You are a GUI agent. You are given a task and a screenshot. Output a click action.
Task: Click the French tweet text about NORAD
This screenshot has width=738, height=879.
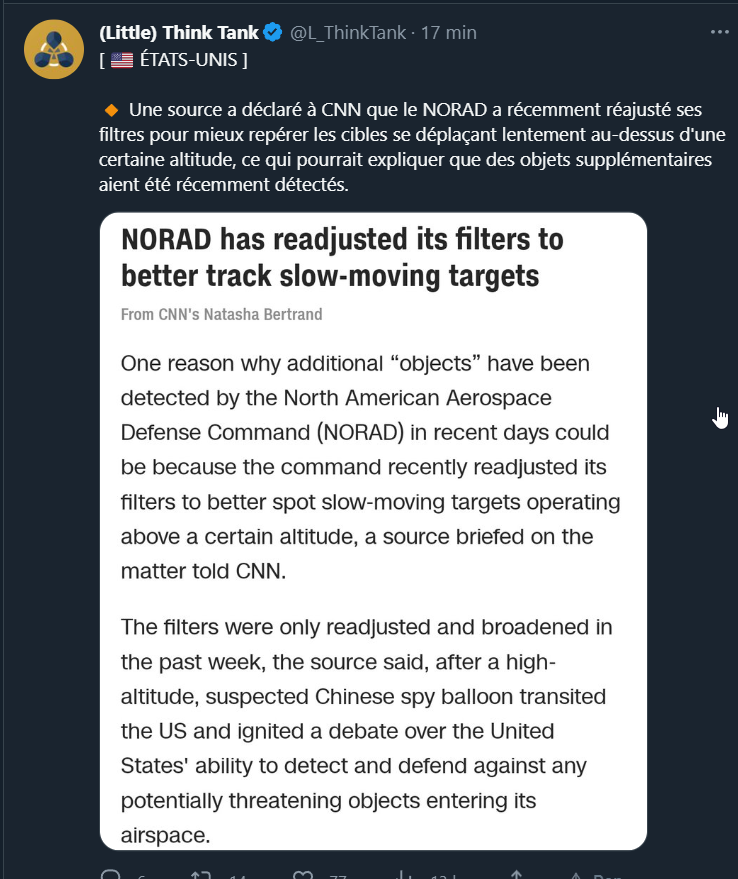click(x=412, y=147)
